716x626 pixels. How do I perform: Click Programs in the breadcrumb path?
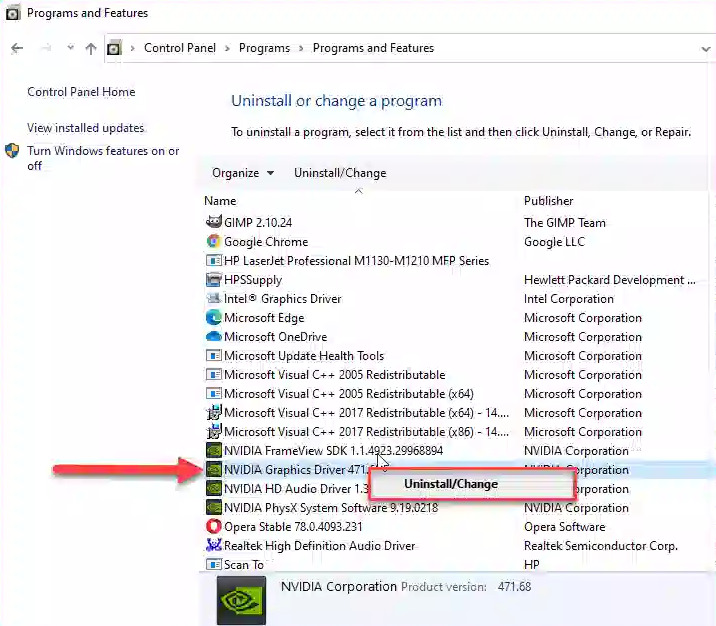point(264,48)
